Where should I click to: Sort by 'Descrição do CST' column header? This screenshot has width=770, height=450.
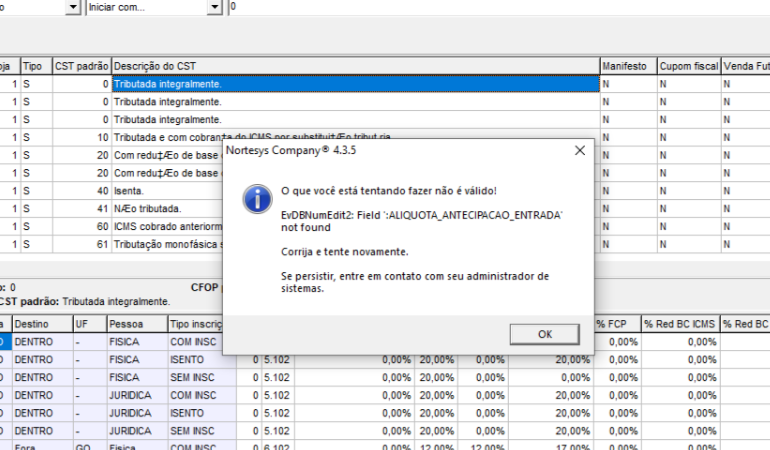pyautogui.click(x=356, y=66)
